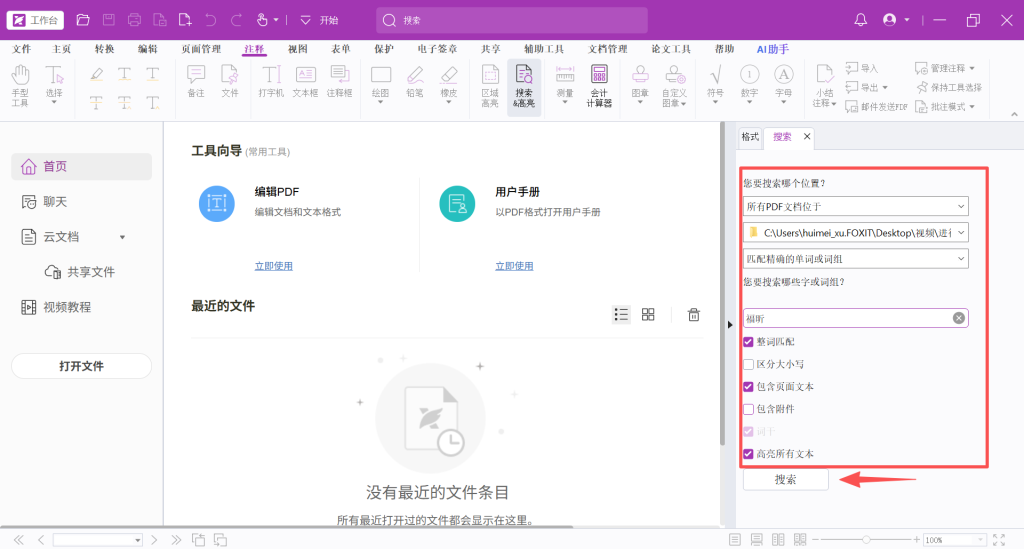Add a Note (备注) annotation
The height and width of the screenshot is (549, 1024).
(196, 82)
